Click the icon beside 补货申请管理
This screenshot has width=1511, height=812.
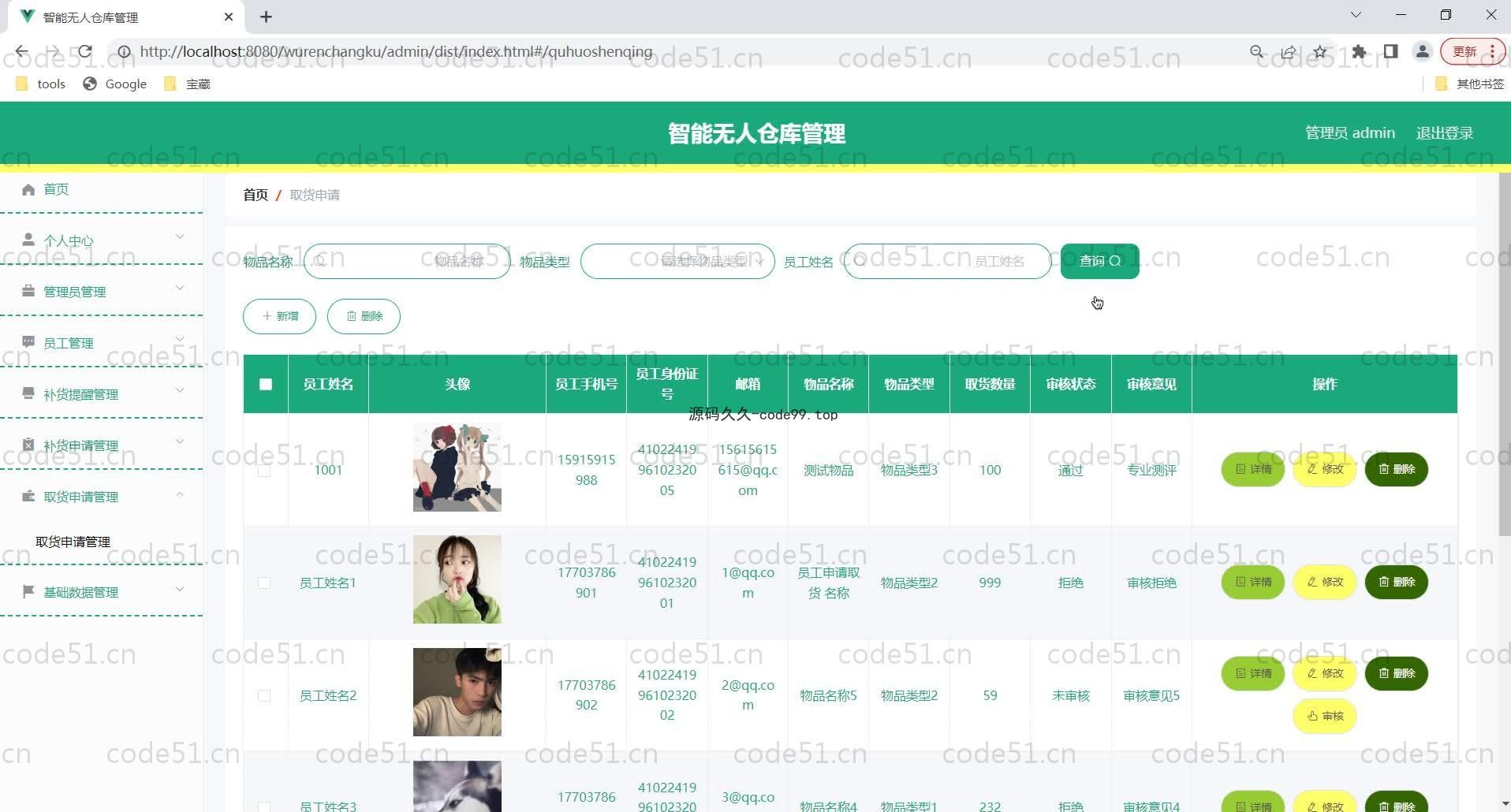tap(29, 445)
